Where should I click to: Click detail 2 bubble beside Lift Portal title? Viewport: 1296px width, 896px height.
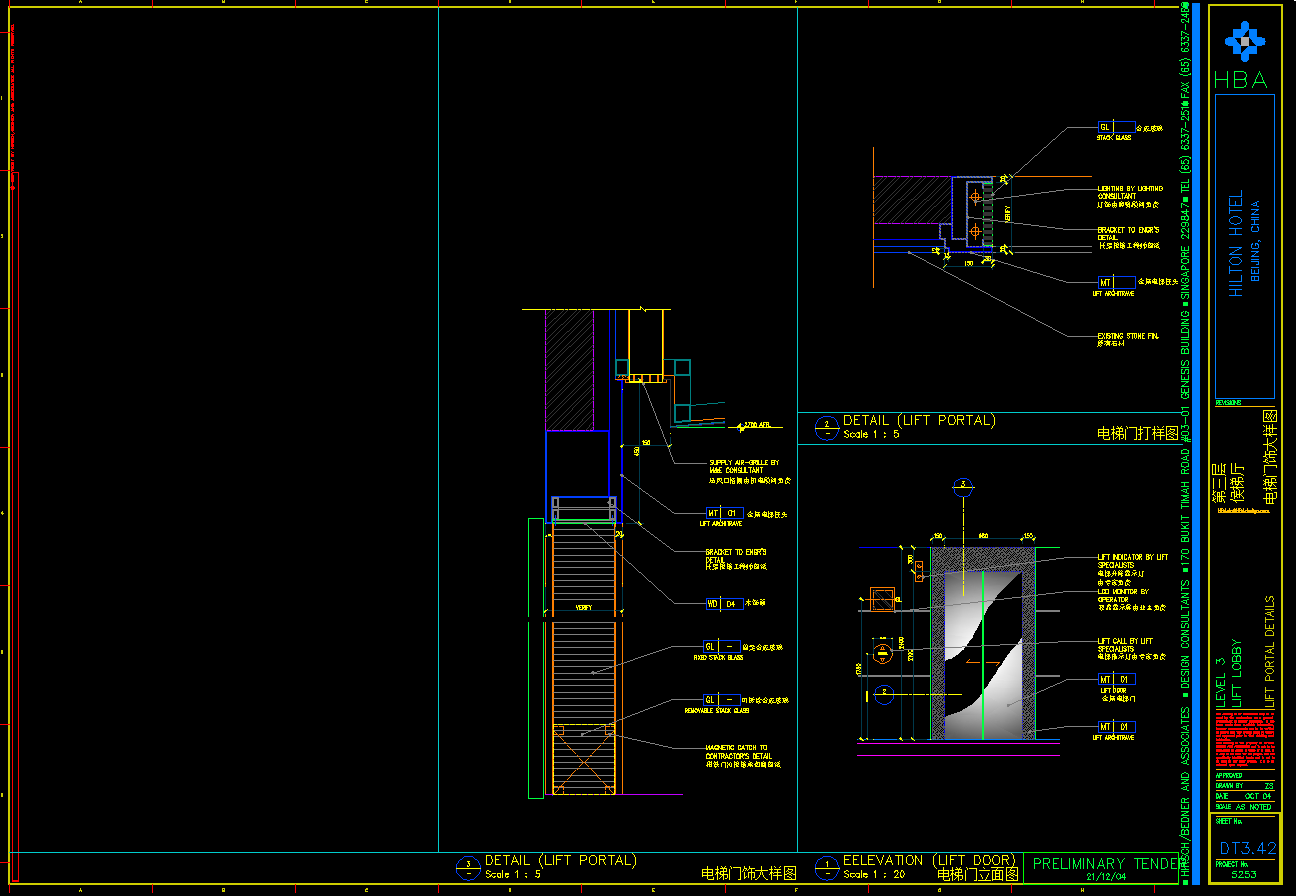point(826,428)
